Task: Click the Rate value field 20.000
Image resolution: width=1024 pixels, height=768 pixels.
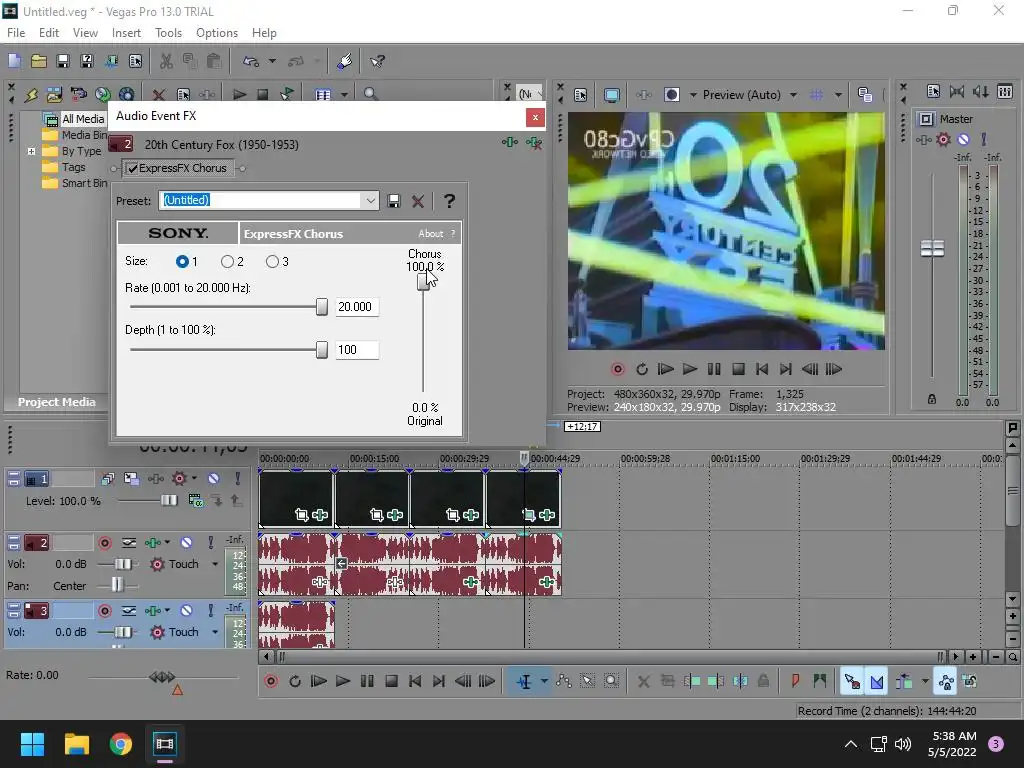Action: (357, 307)
